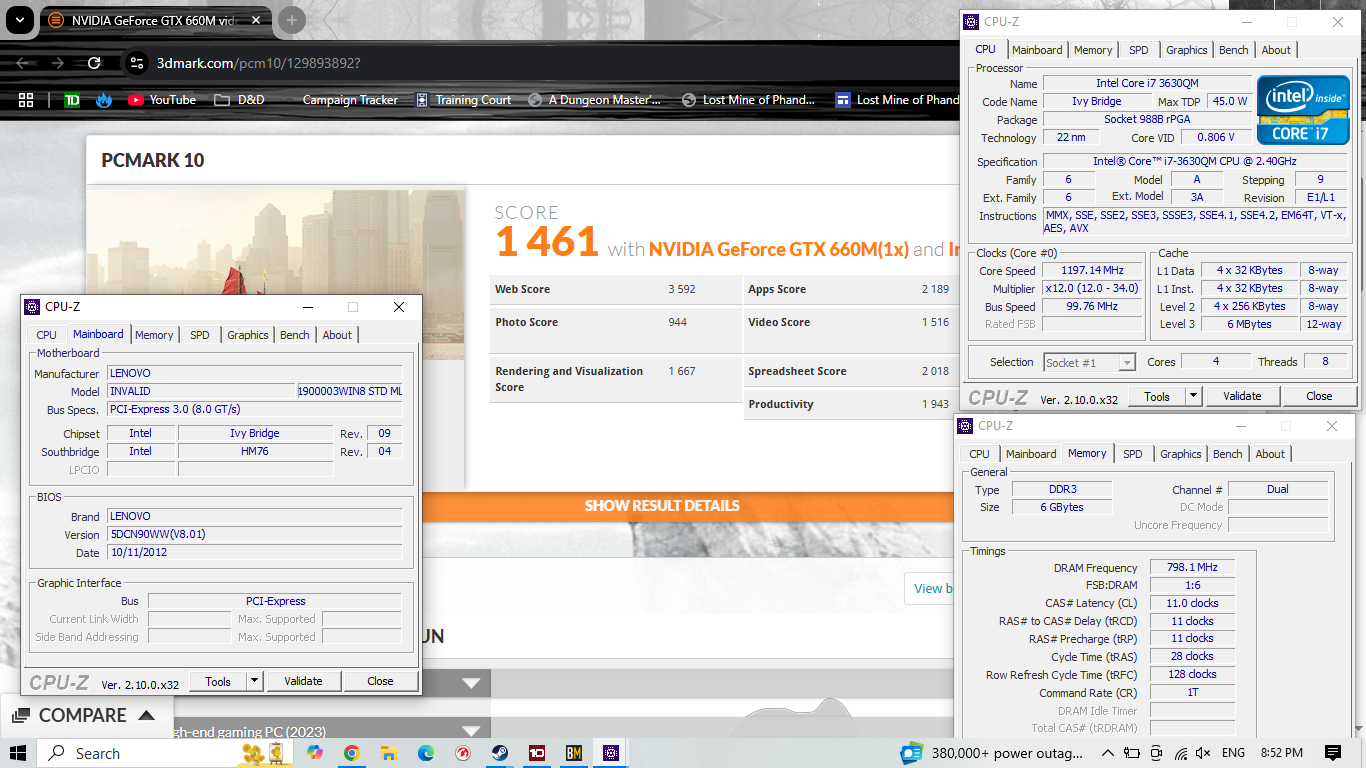The image size is (1366, 768).
Task: Open the volume control in system tray
Action: tap(1203, 753)
